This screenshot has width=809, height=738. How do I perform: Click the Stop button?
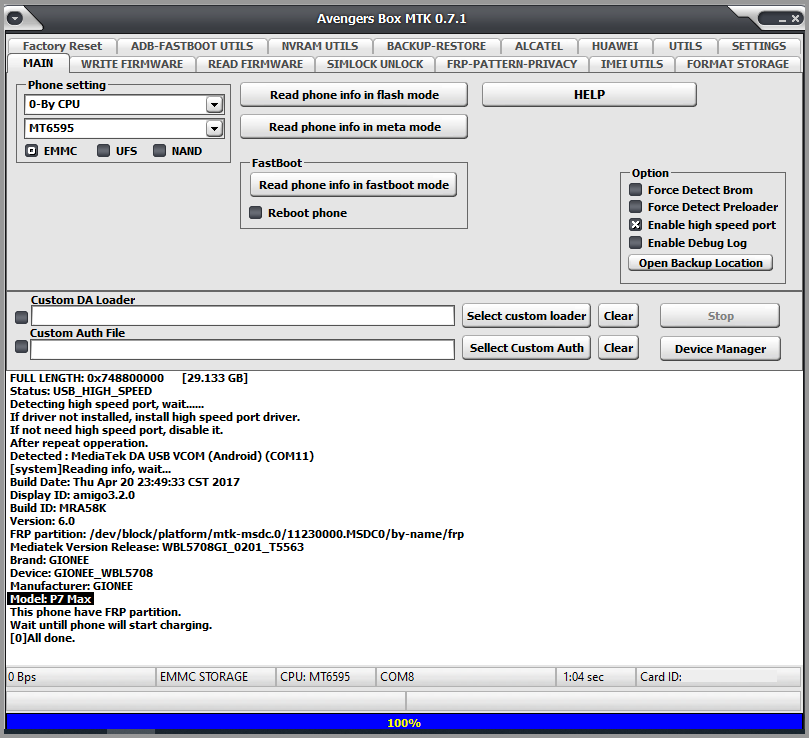720,316
